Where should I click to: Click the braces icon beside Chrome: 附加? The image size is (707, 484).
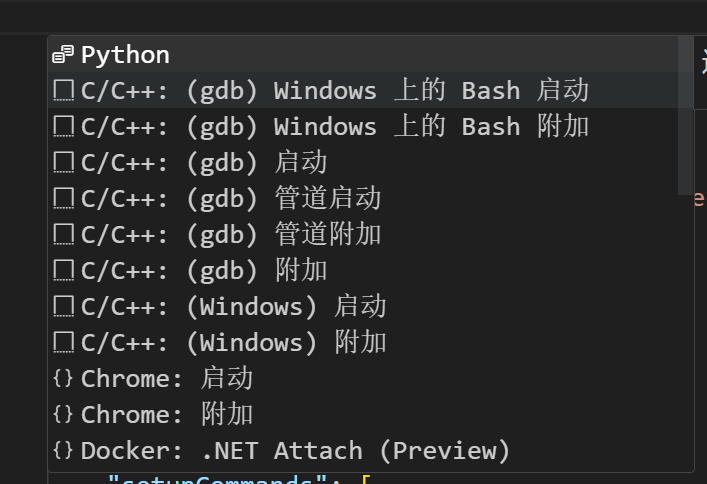[x=63, y=415]
